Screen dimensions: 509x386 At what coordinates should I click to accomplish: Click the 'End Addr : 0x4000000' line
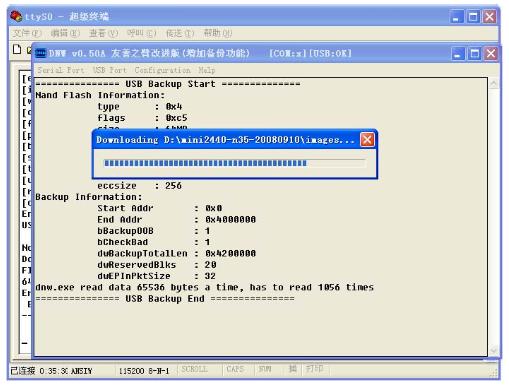(x=177, y=220)
